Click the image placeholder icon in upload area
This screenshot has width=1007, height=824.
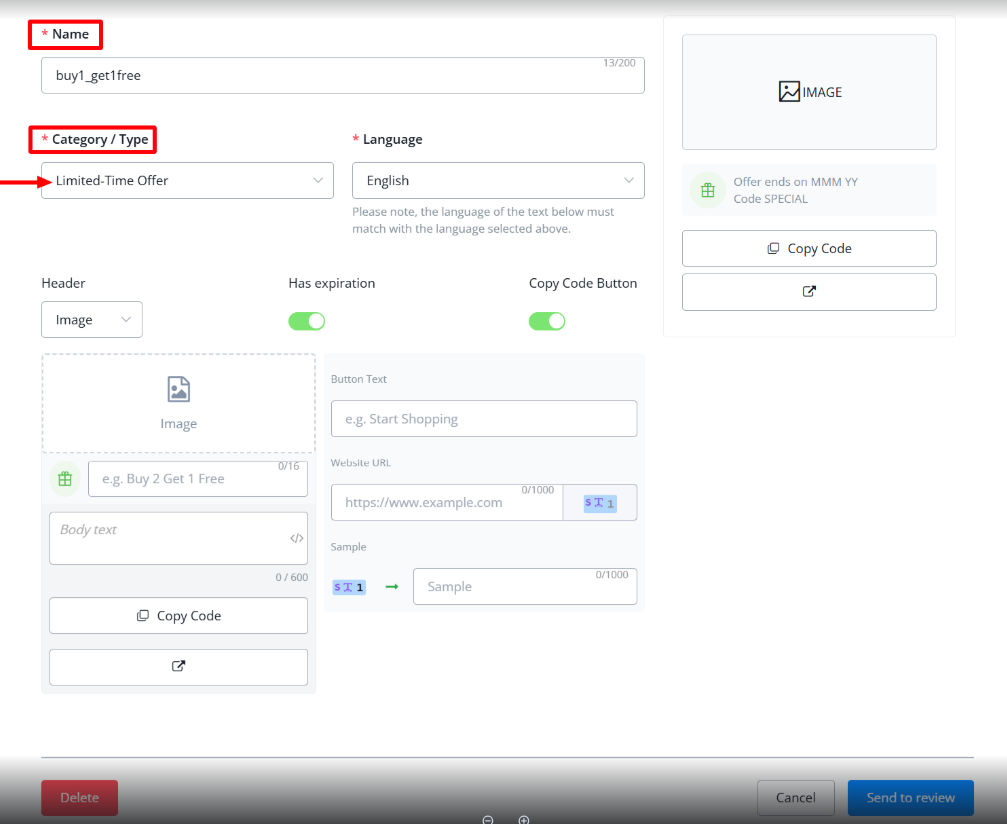[178, 390]
